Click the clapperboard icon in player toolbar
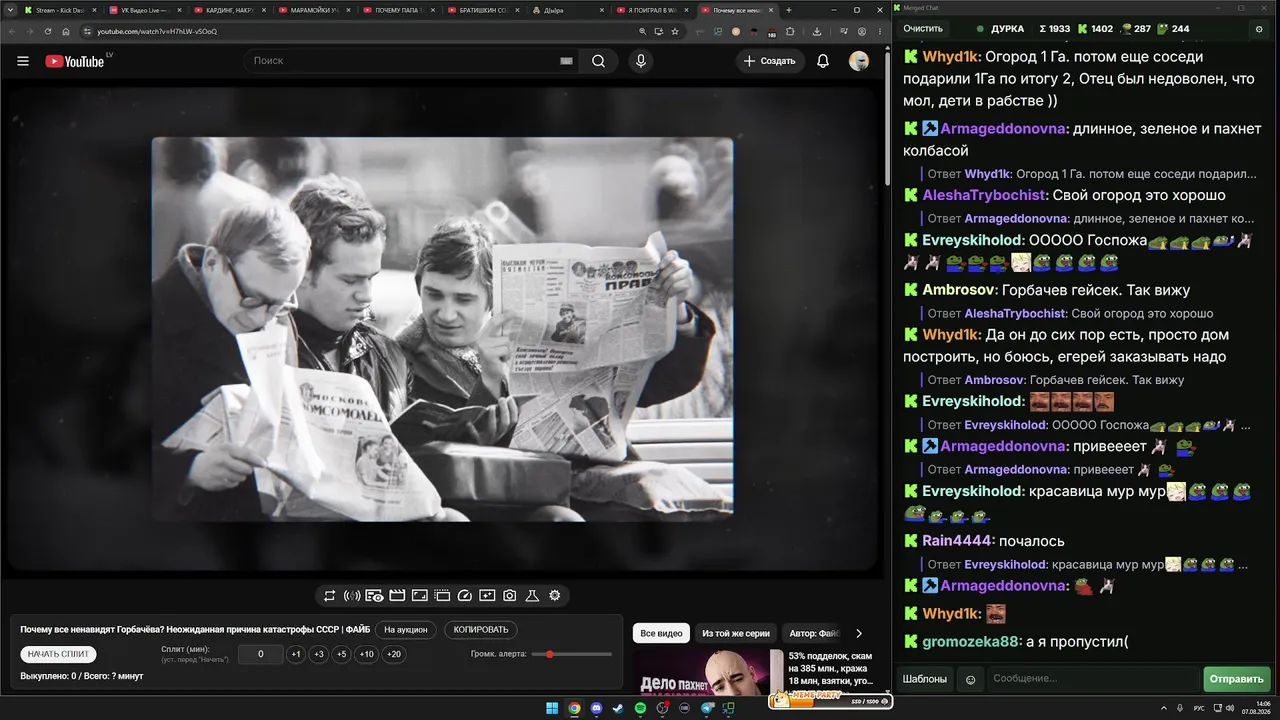The image size is (1280, 720). [397, 596]
